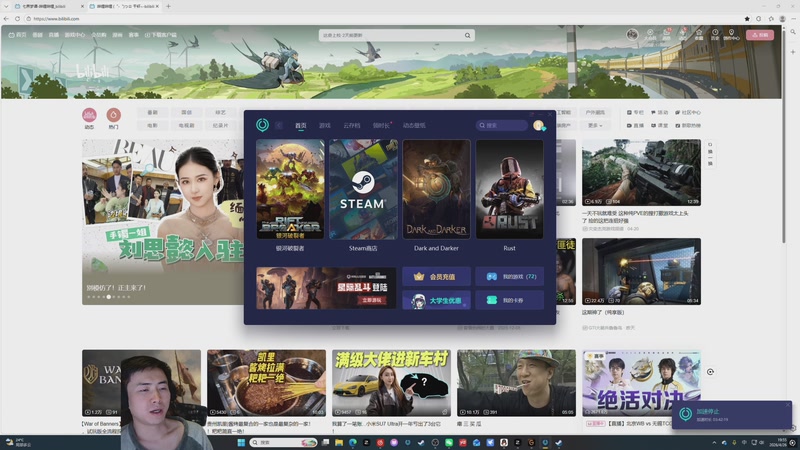Open the 创作中心 lightbulb icon in header
This screenshot has width=800, height=450.
731,32
